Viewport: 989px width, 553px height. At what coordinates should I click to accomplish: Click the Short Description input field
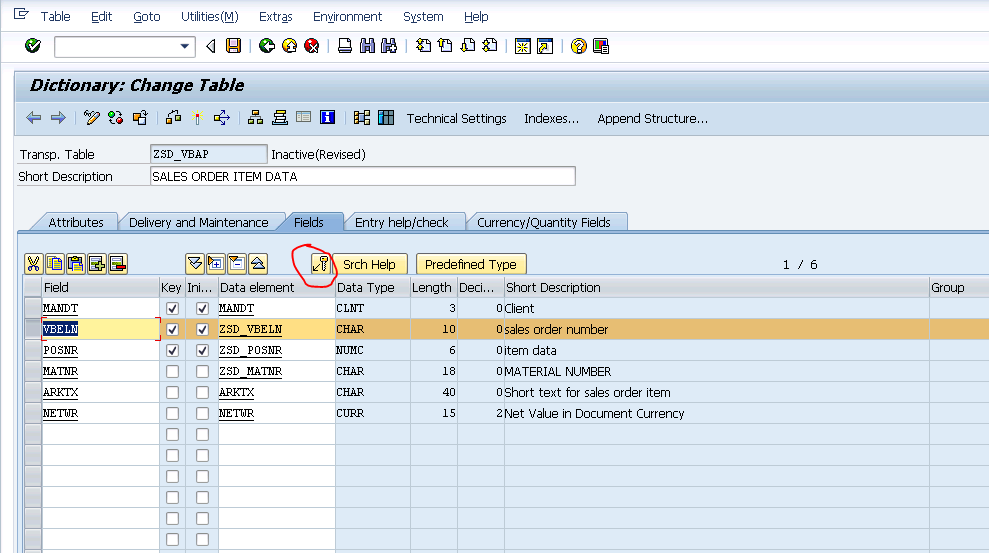coord(363,176)
